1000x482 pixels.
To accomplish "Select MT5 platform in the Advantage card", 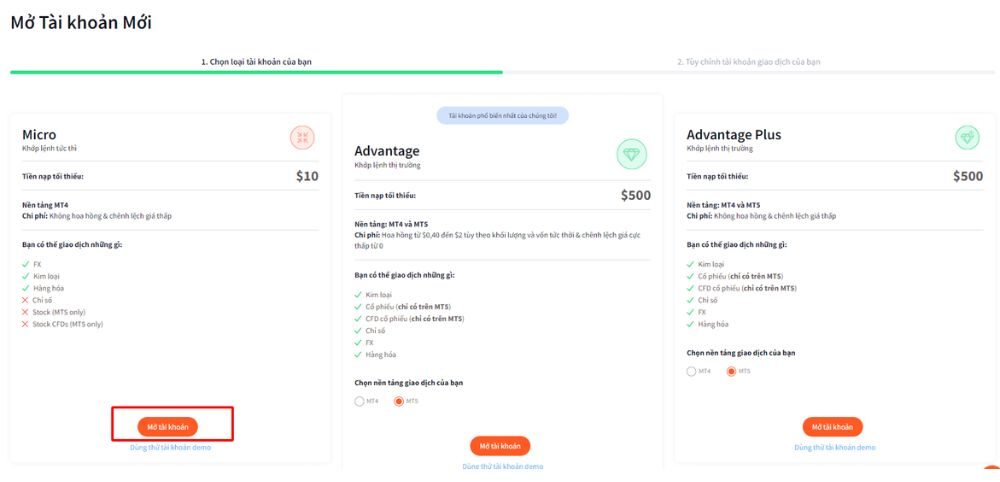I will point(400,401).
